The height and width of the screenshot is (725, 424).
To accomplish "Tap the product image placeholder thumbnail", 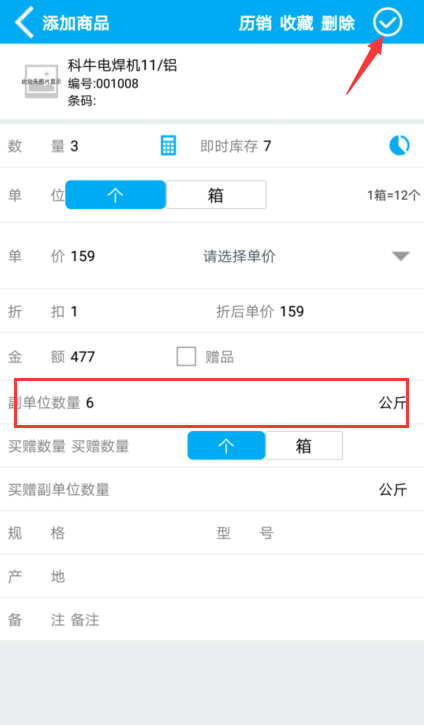I will pyautogui.click(x=42, y=81).
